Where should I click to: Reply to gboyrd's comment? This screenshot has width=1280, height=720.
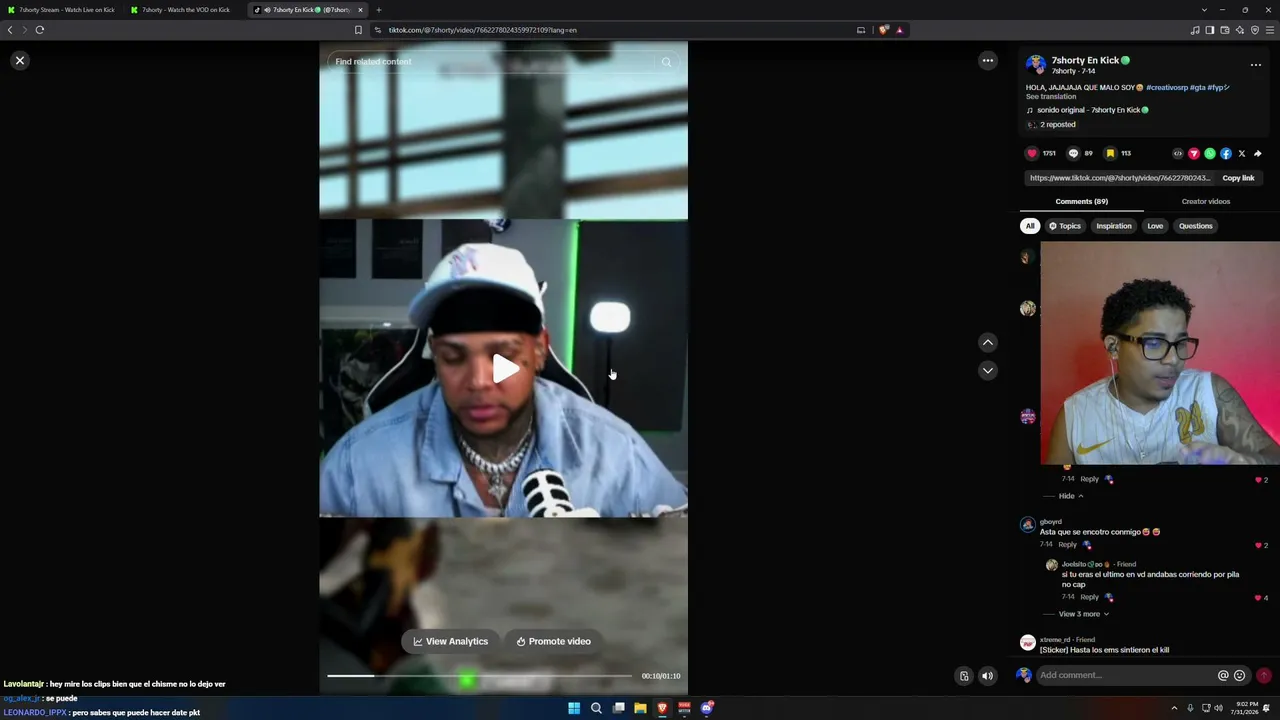1068,545
